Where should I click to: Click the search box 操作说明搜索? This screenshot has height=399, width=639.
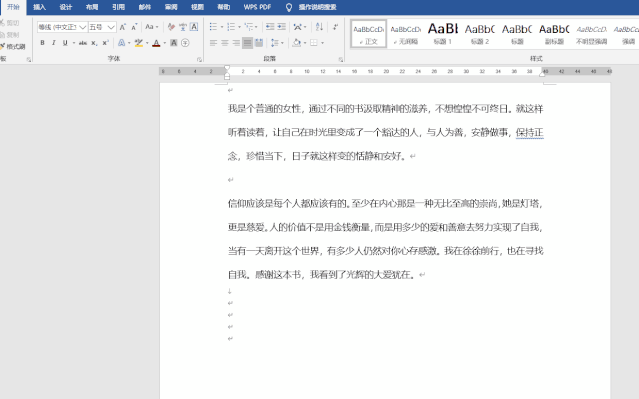[317, 7]
